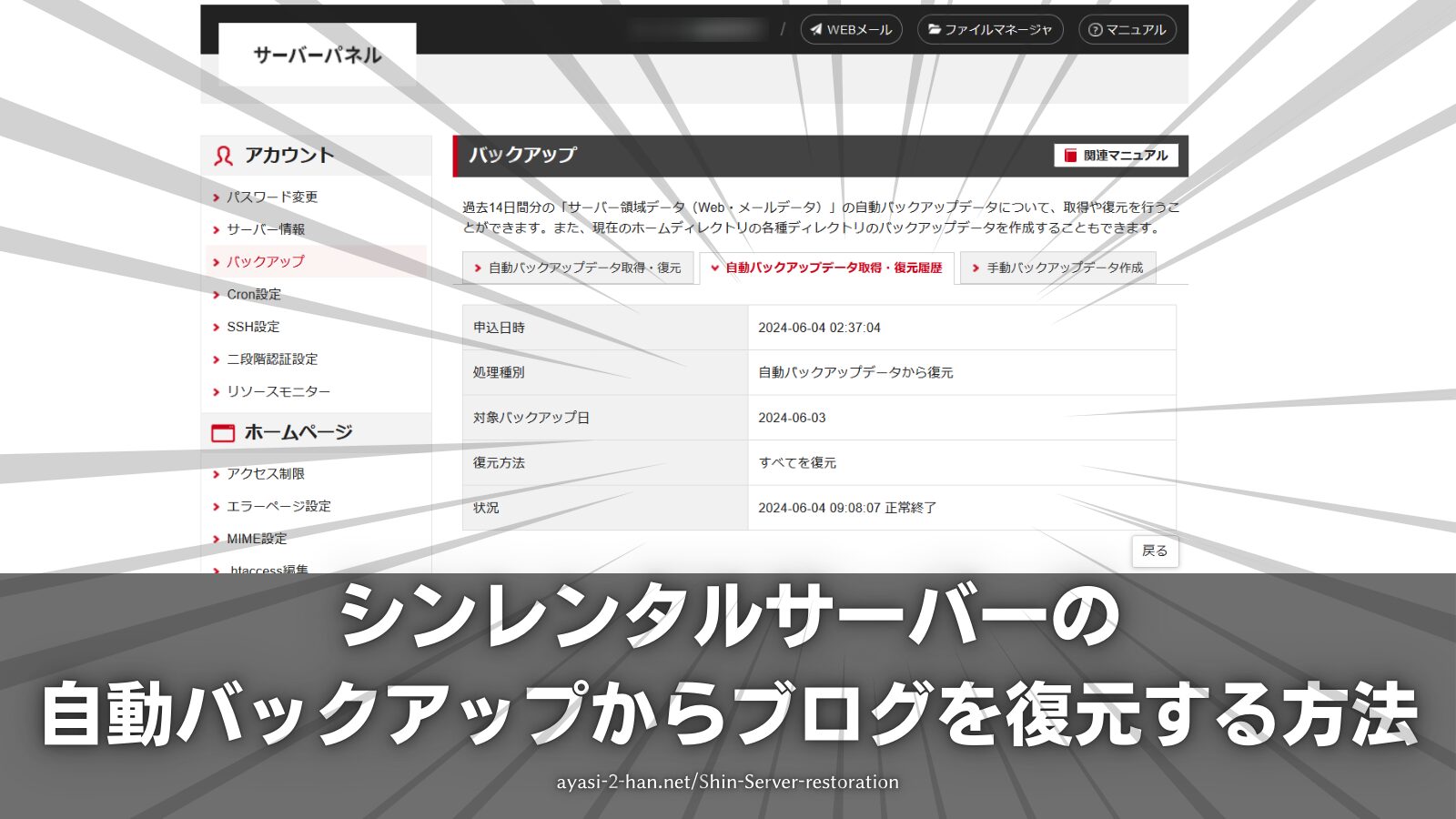Viewport: 1456px width, 819px height.
Task: Click the question mark icon in マニュアル
Action: (x=1096, y=30)
